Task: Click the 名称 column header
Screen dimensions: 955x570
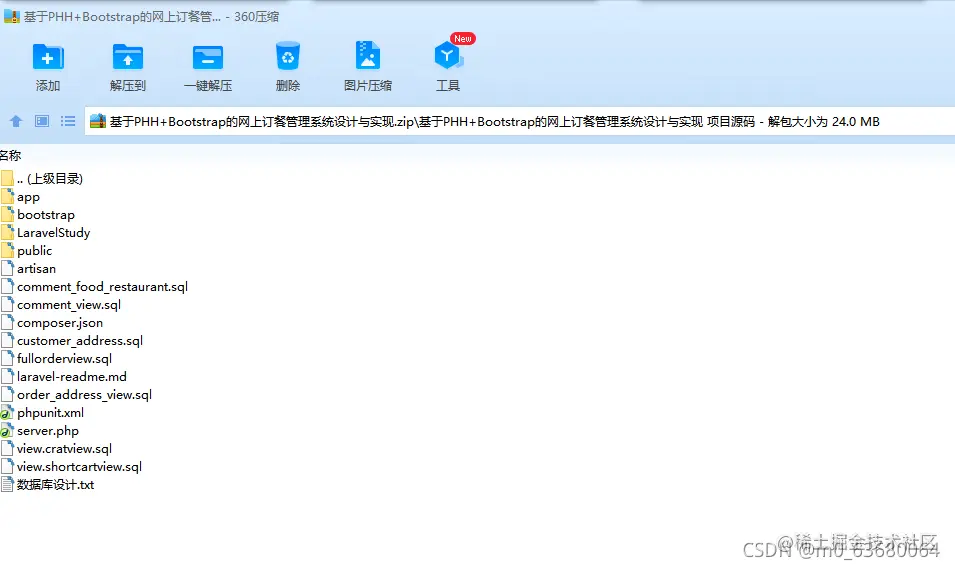Action: click(x=10, y=155)
